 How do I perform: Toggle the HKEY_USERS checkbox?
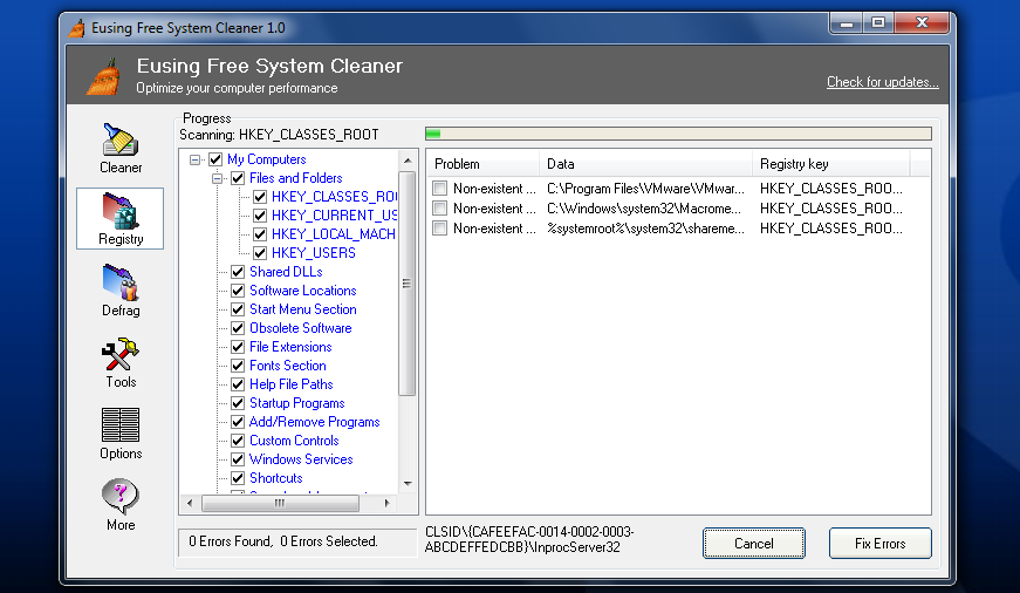260,253
